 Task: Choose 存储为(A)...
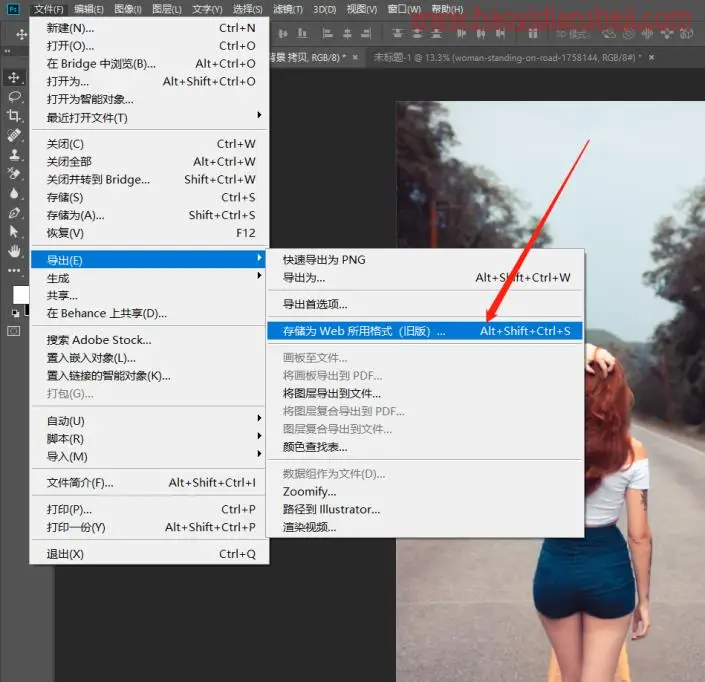(149, 215)
